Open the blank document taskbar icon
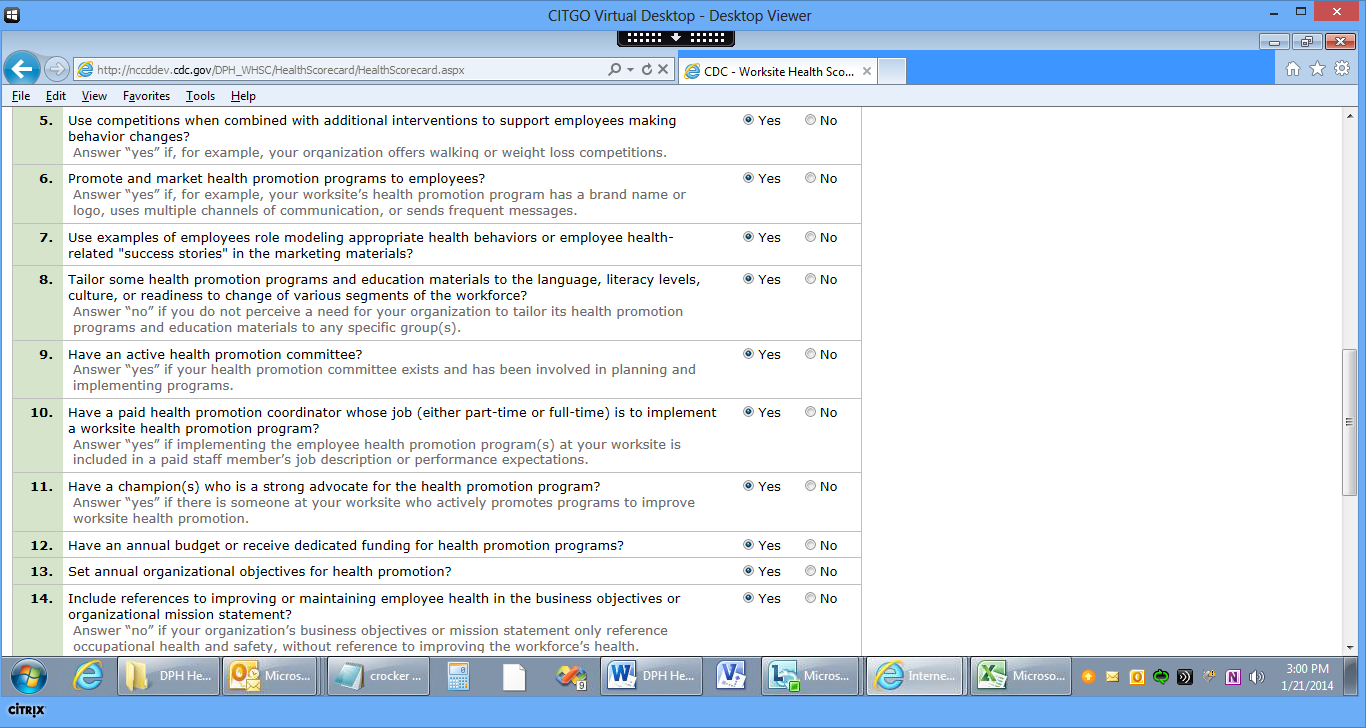Image resolution: width=1366 pixels, height=728 pixels. (513, 677)
